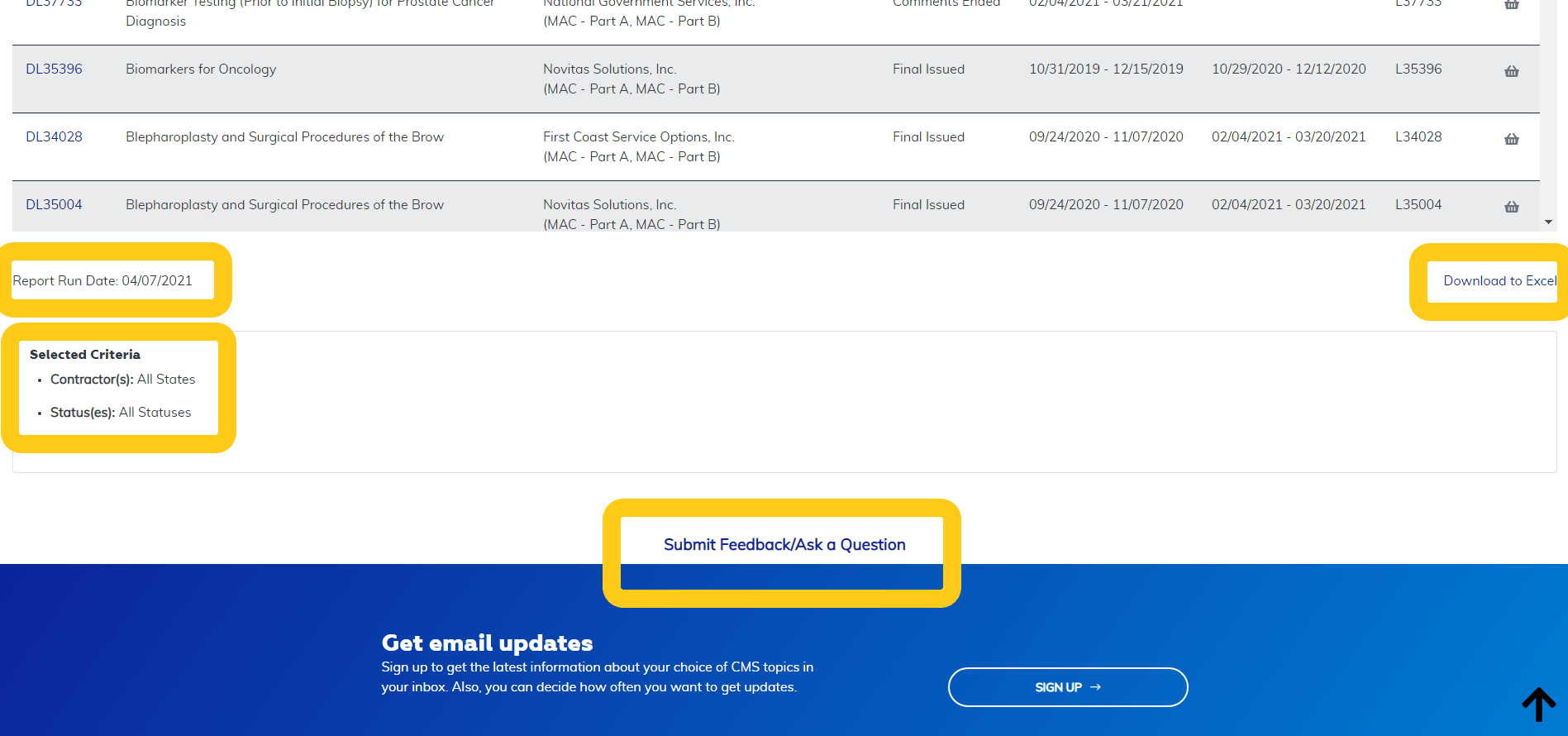Click the Get email updates heading

(x=487, y=643)
